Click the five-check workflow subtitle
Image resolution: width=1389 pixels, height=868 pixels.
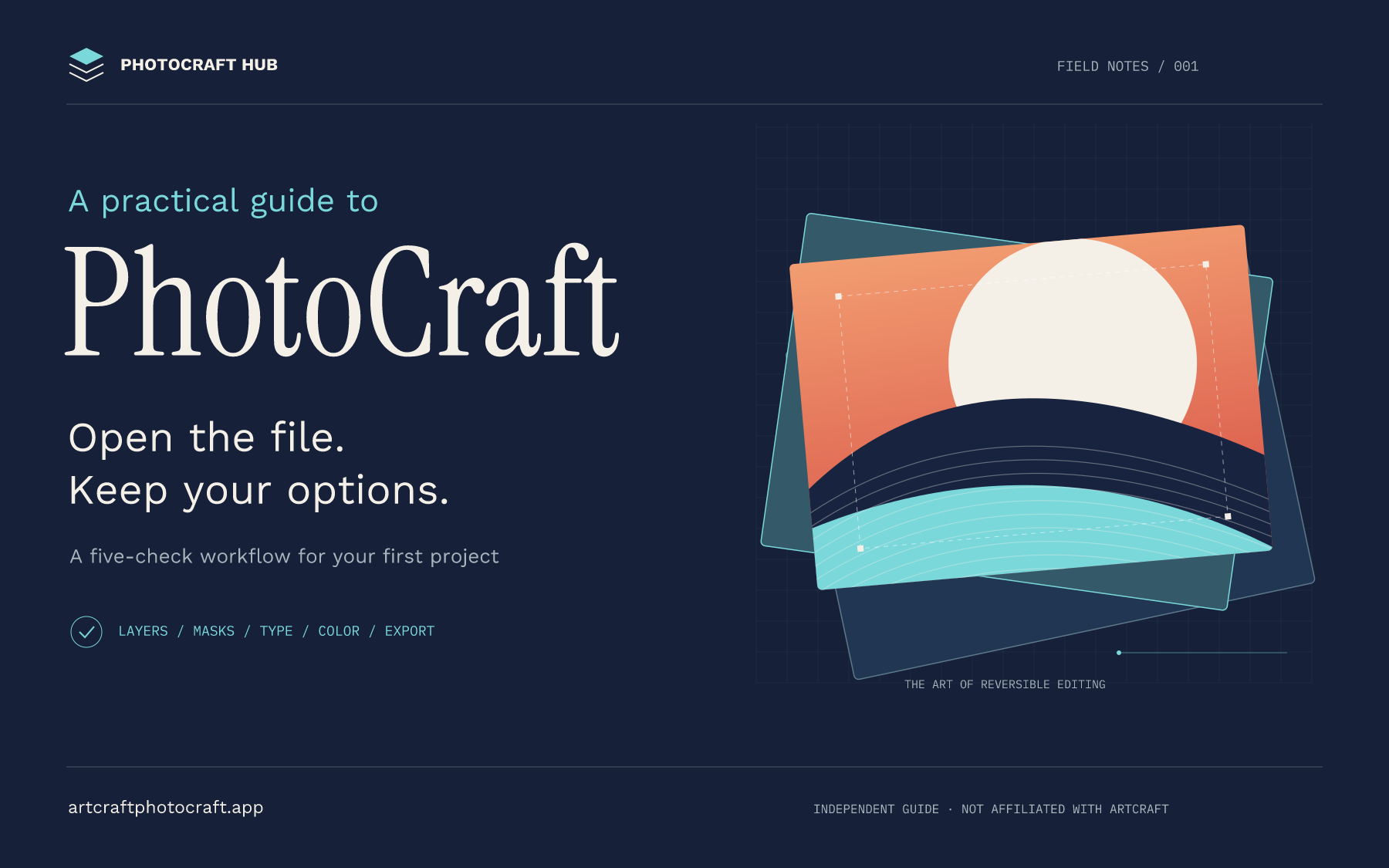click(285, 556)
